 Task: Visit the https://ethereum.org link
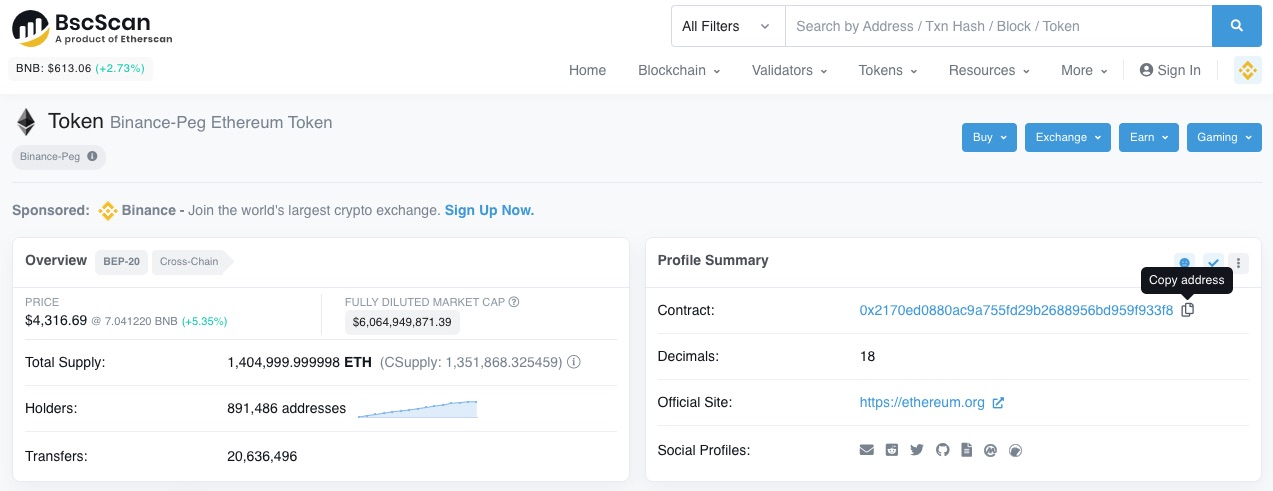pyautogui.click(x=922, y=403)
